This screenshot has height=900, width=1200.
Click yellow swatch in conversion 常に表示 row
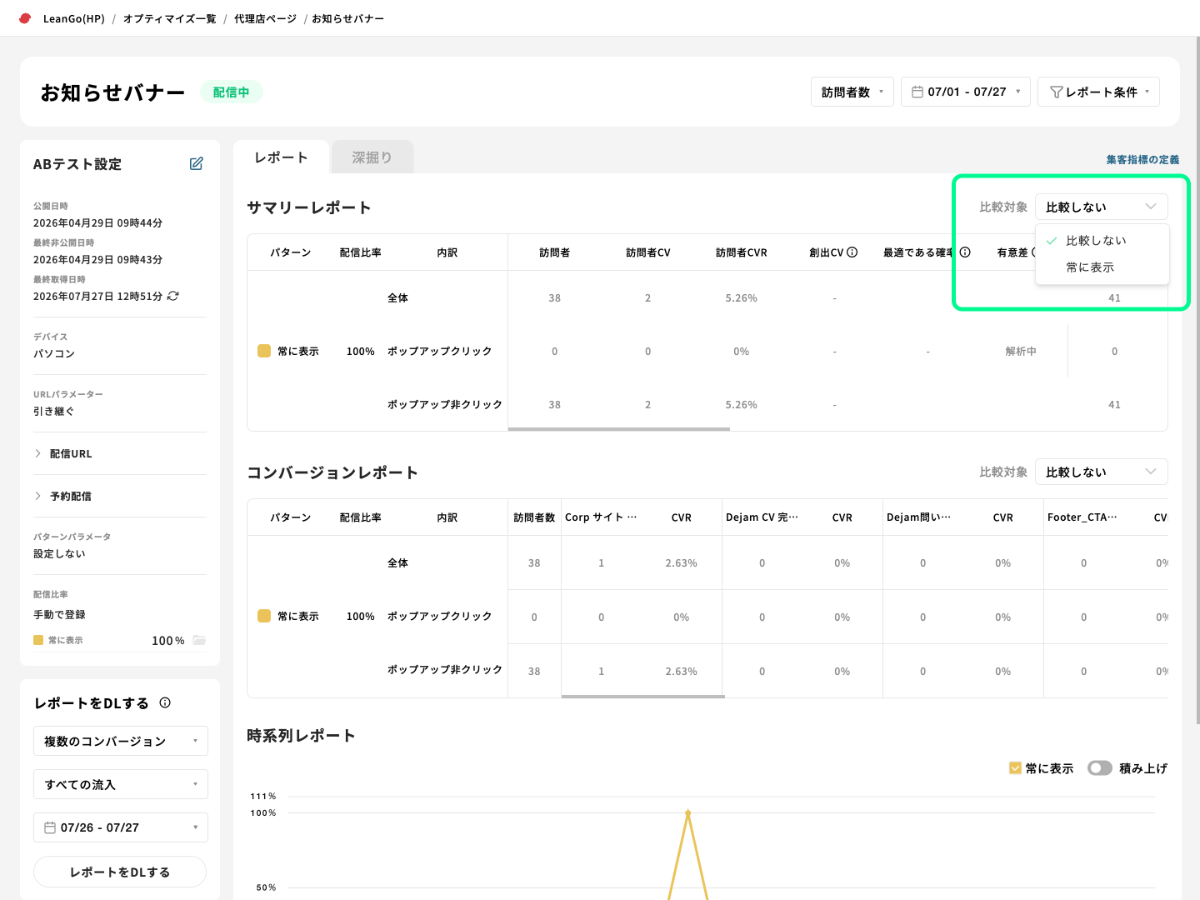(264, 616)
